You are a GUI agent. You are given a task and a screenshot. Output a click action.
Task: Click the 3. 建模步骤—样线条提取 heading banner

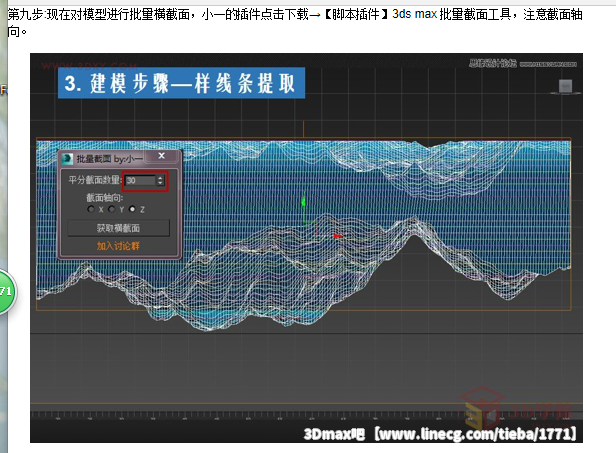coord(182,83)
